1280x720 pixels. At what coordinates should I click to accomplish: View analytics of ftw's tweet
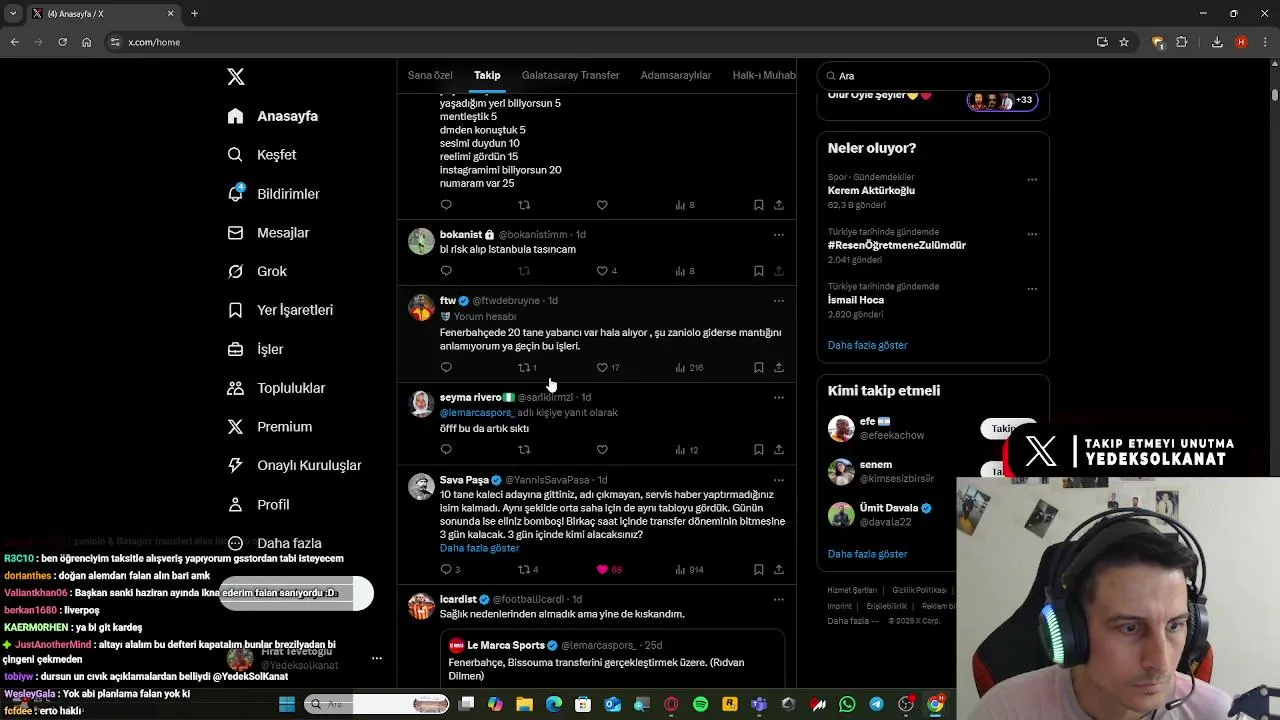click(688, 367)
